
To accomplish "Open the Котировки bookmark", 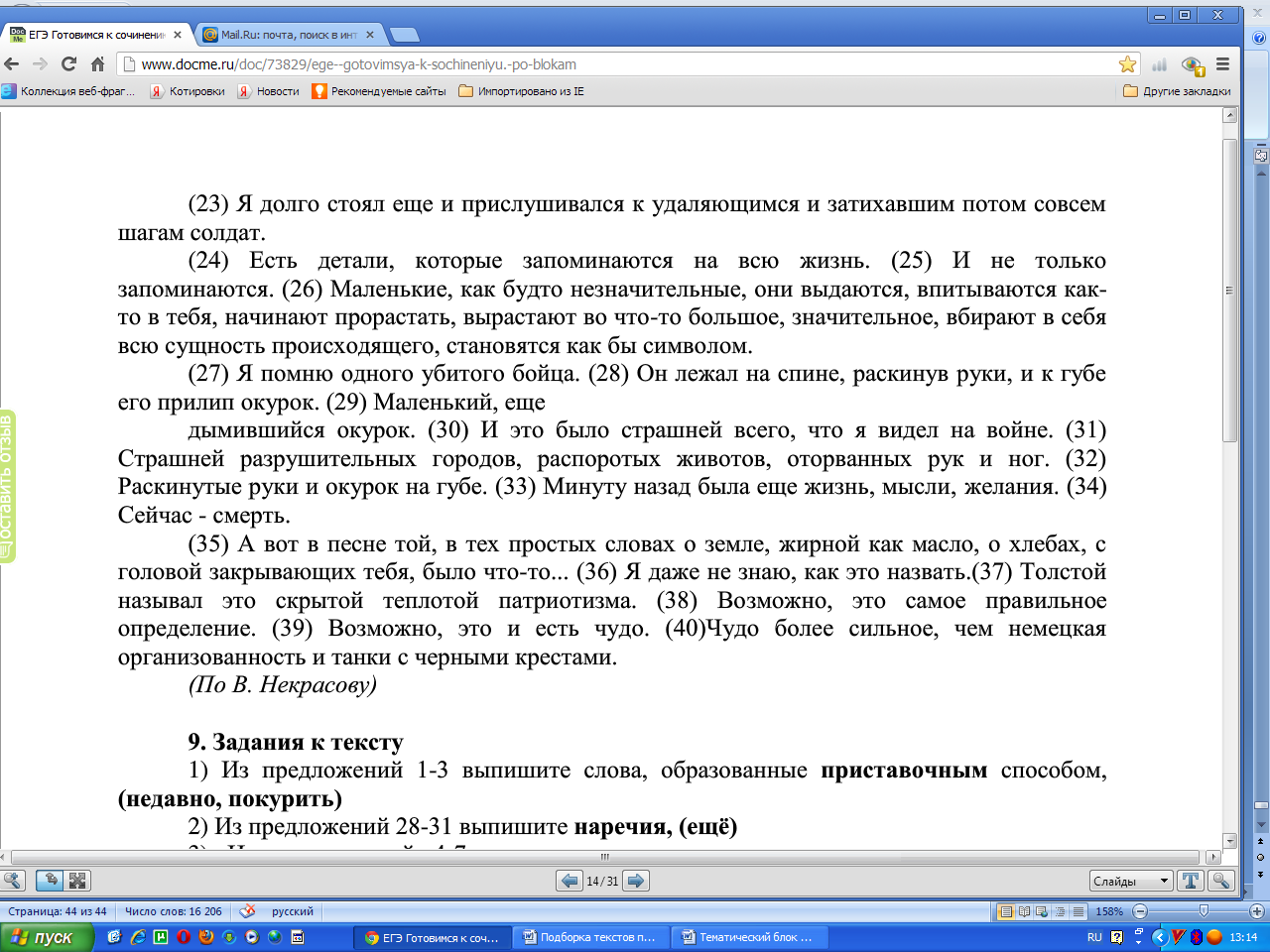I will (x=188, y=91).
